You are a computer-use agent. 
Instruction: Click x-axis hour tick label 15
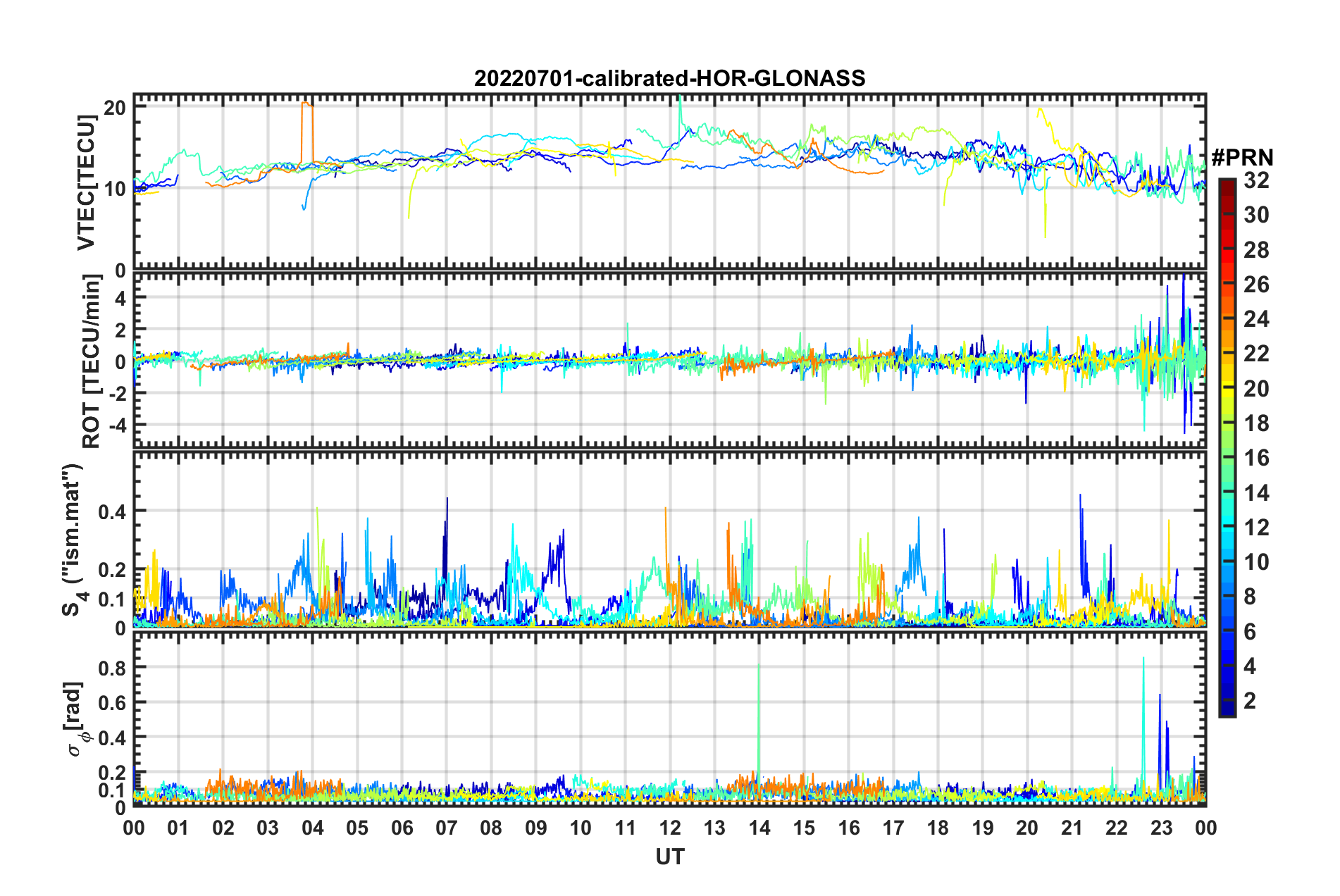click(804, 827)
